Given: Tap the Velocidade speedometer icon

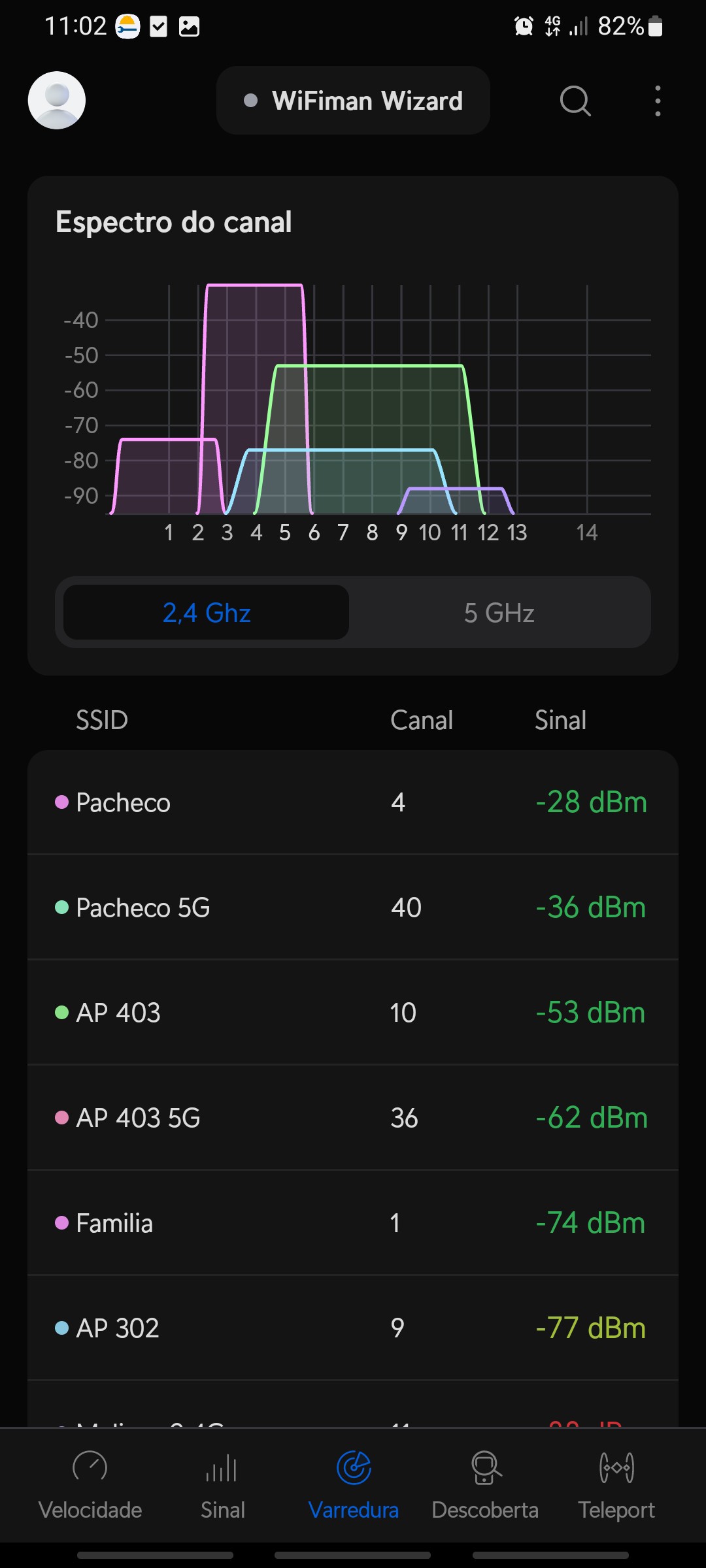Looking at the screenshot, I should point(90,1467).
